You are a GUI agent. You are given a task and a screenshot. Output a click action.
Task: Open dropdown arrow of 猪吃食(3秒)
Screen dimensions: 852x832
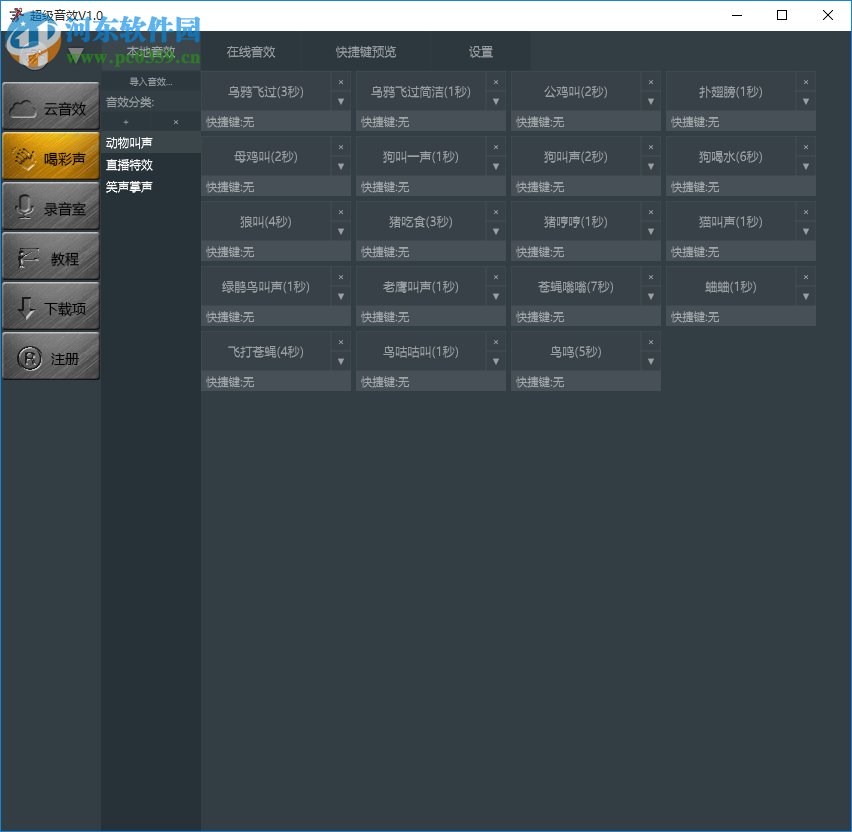(x=496, y=231)
